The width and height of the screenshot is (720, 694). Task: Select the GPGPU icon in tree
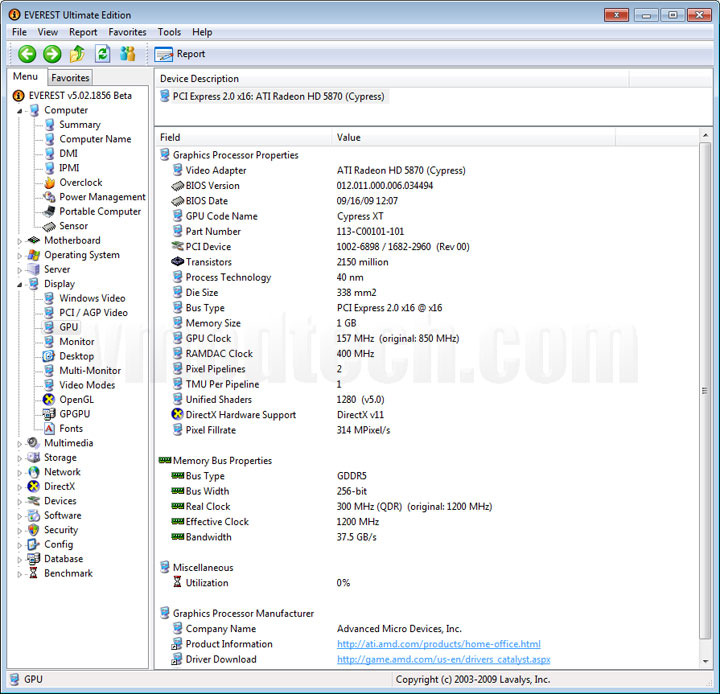[x=49, y=414]
